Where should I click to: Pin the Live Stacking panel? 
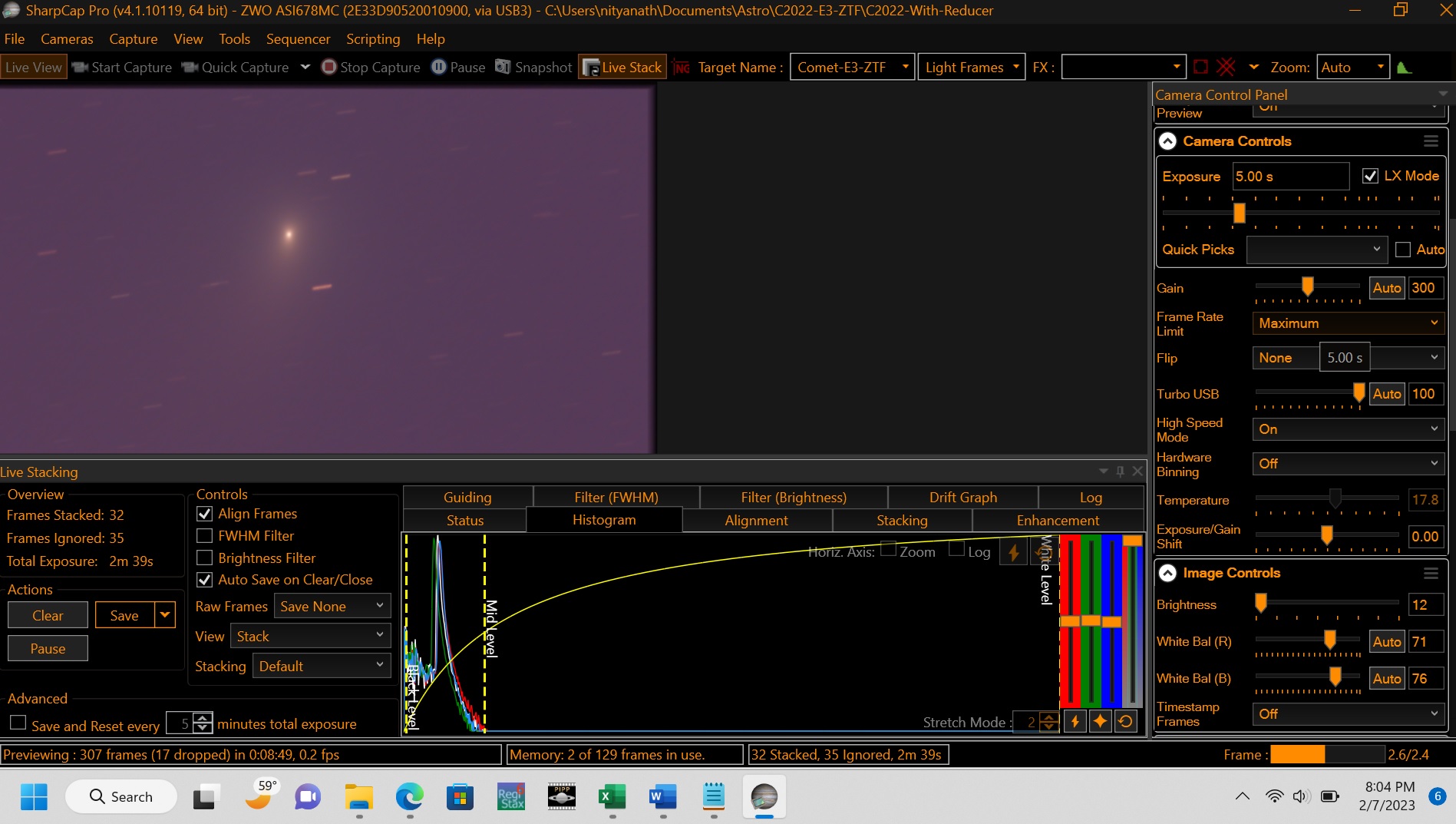(1121, 471)
